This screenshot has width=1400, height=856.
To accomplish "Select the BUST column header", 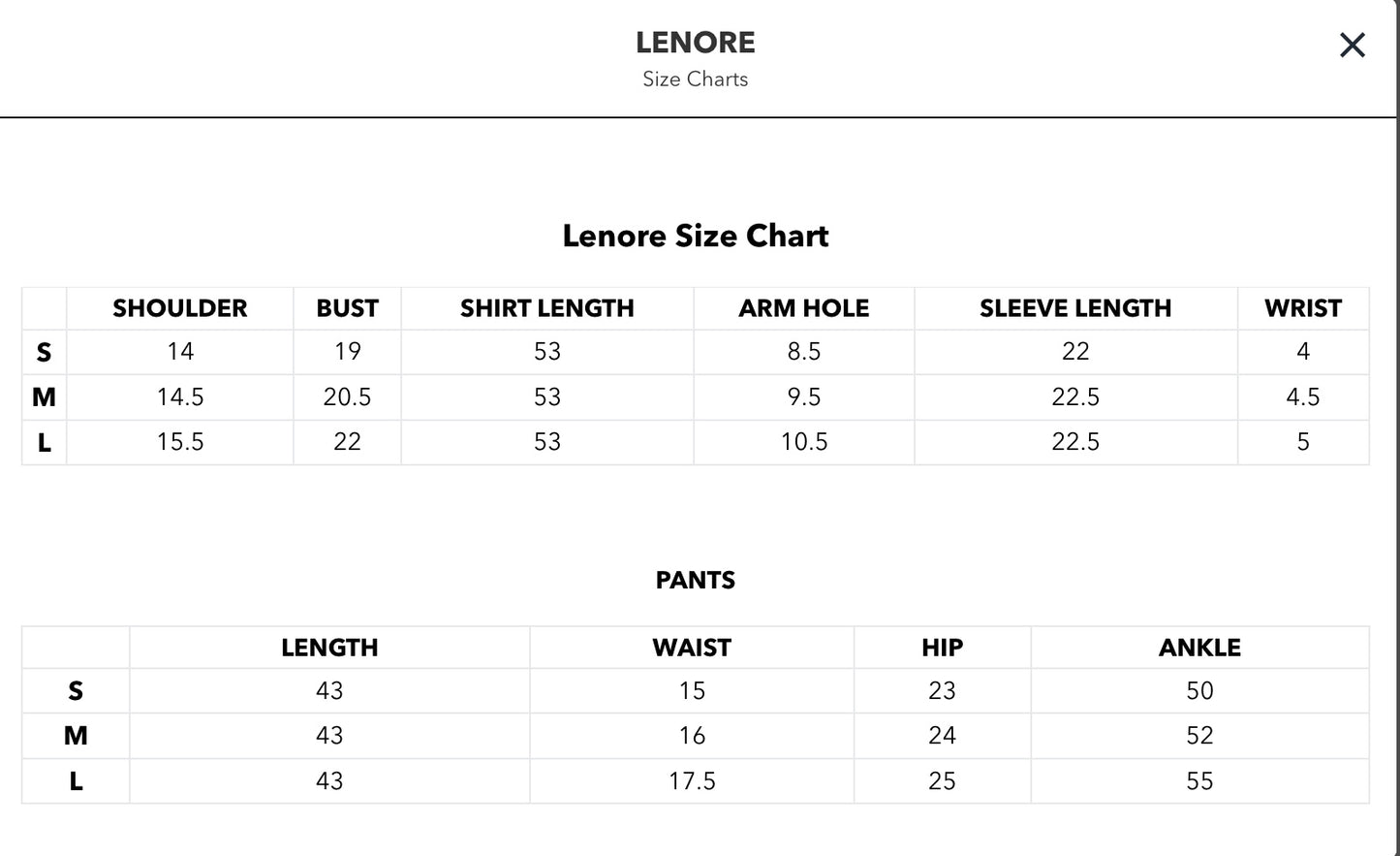I will point(346,307).
